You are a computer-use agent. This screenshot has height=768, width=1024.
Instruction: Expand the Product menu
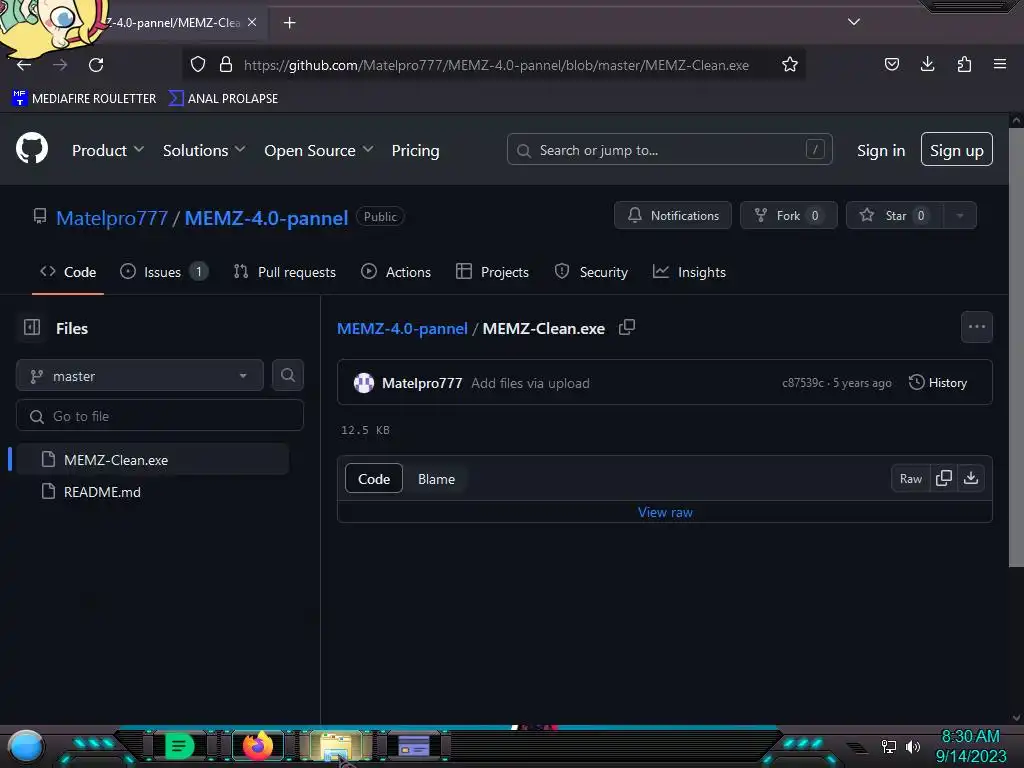[108, 150]
